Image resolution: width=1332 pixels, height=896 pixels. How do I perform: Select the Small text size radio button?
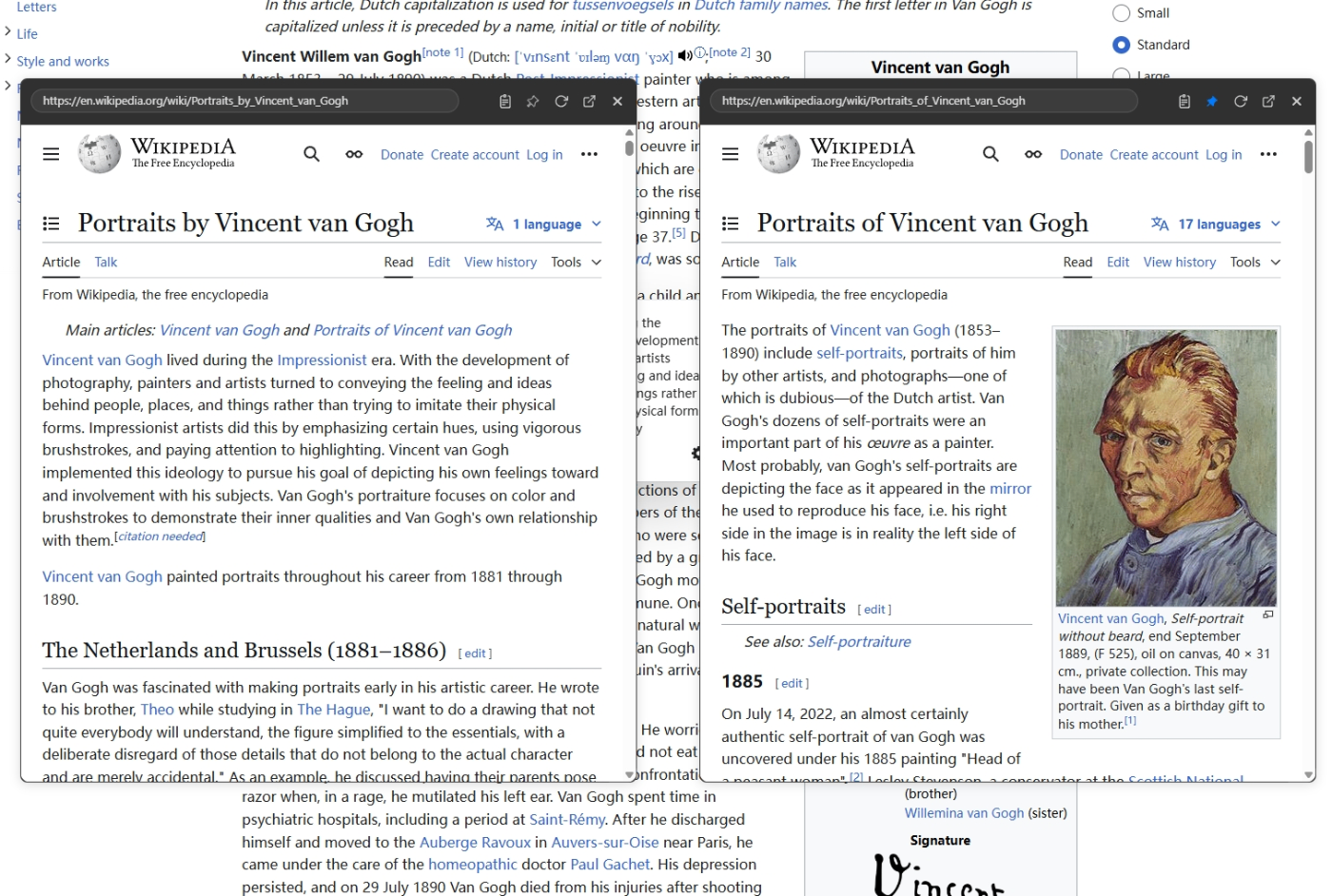(1122, 13)
